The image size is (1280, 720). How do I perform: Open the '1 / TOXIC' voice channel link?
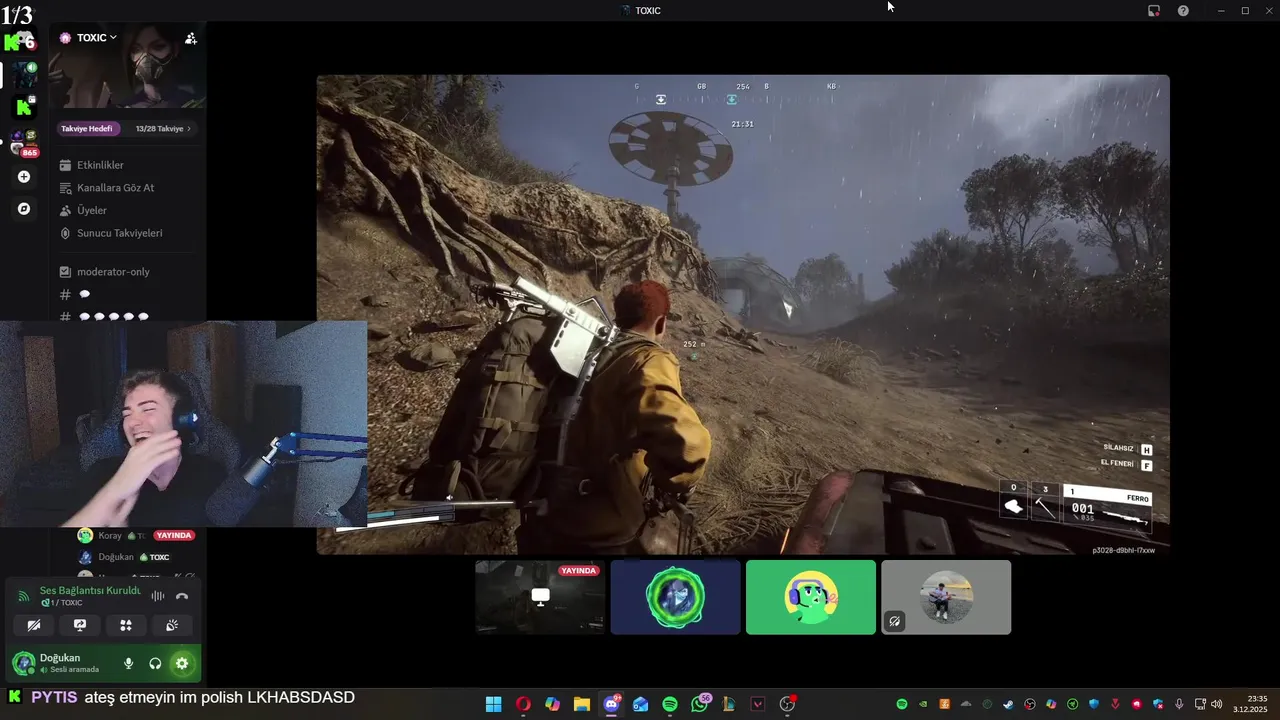[x=62, y=603]
